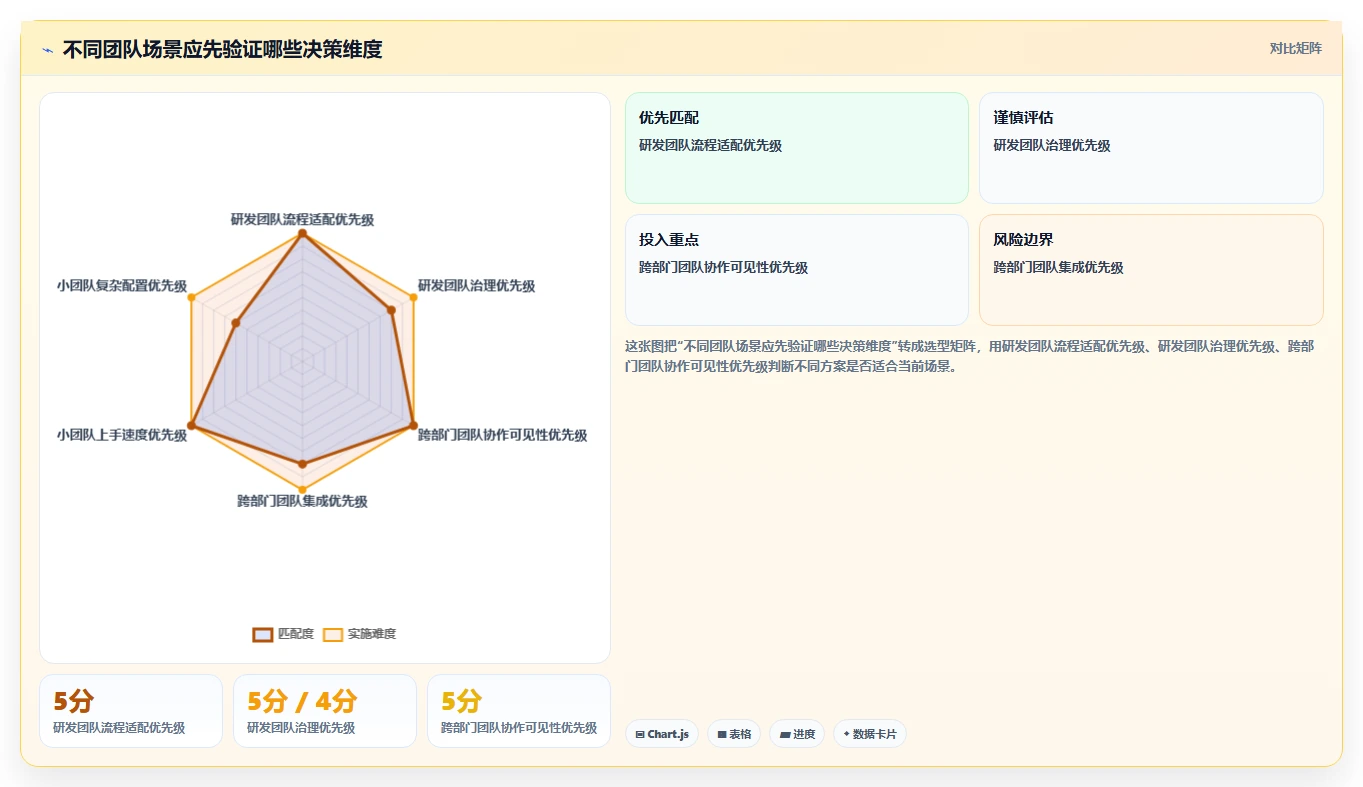Screen dimensions: 1363x787
Task: Click radar axis label 跨部门团队协作可见性优先级
Action: click(502, 435)
